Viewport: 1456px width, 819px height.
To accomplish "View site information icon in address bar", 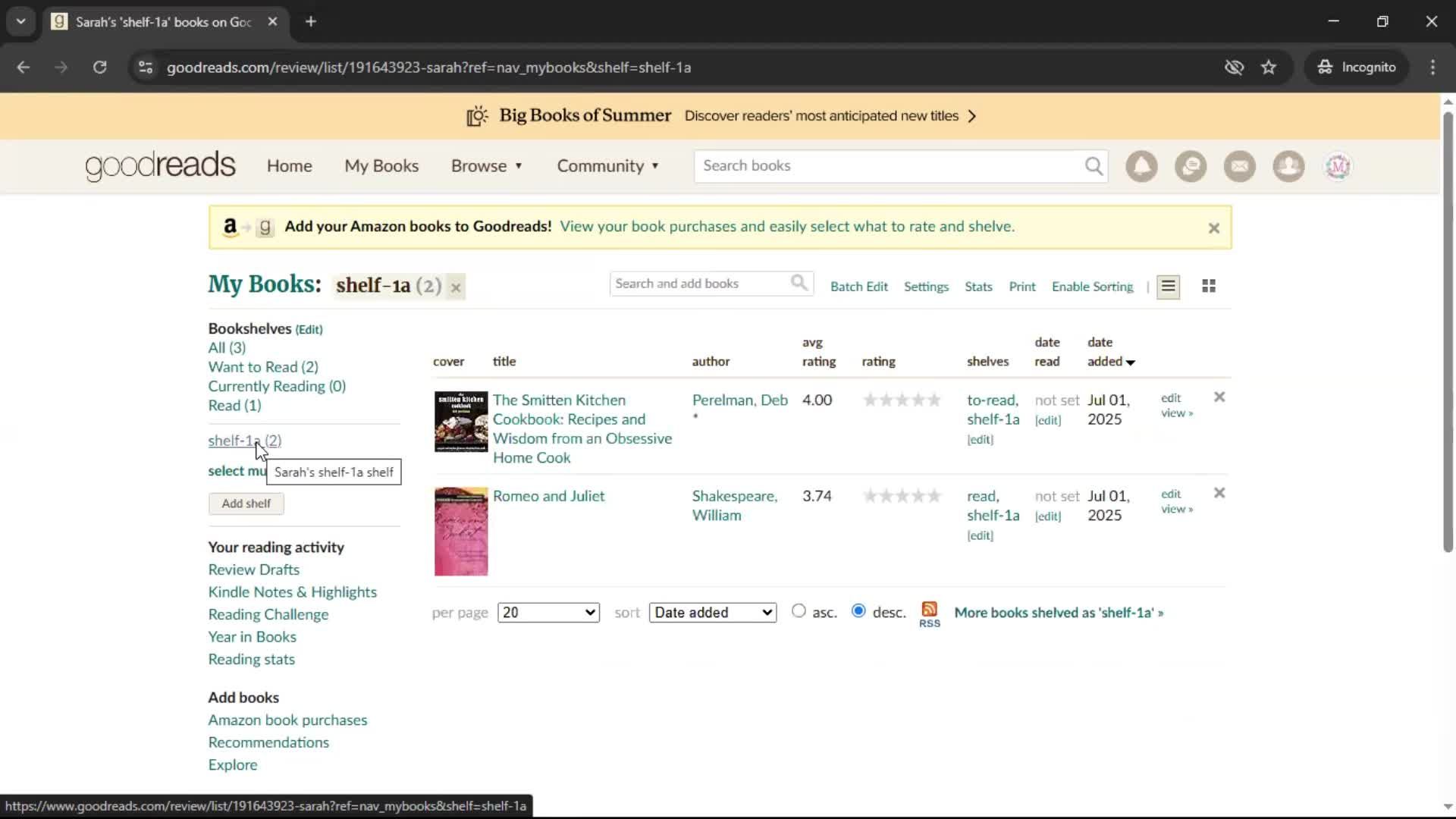I will tap(146, 67).
